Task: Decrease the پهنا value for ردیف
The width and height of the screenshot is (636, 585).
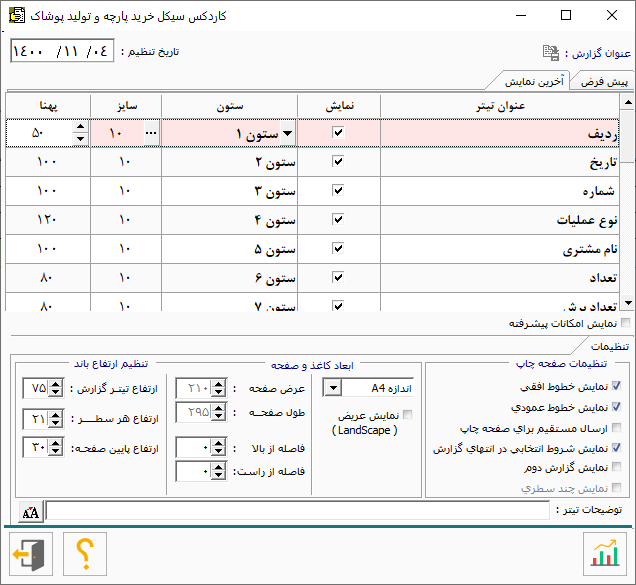Action: coord(80,139)
